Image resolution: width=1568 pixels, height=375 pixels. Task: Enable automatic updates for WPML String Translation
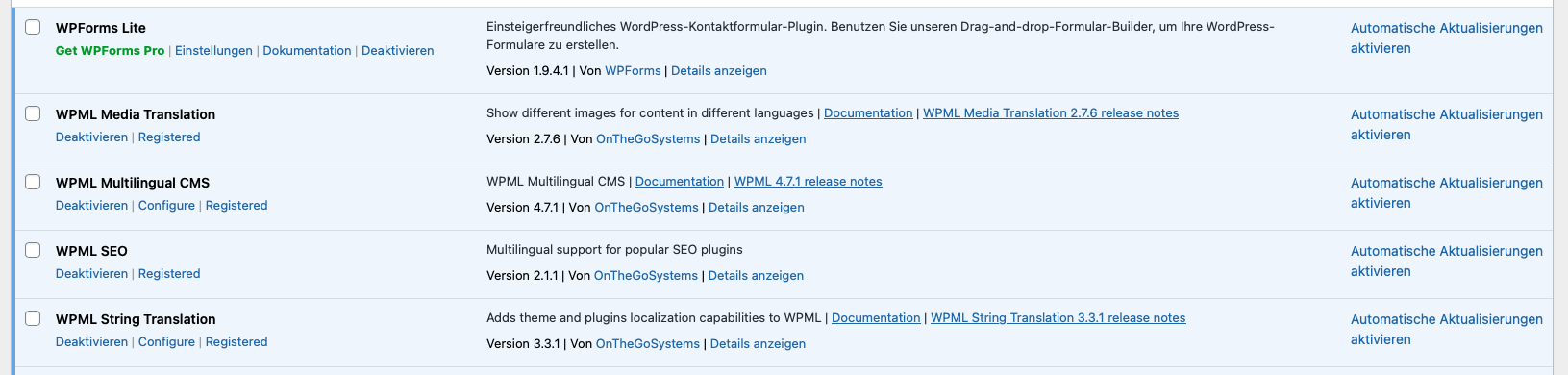tap(1446, 329)
